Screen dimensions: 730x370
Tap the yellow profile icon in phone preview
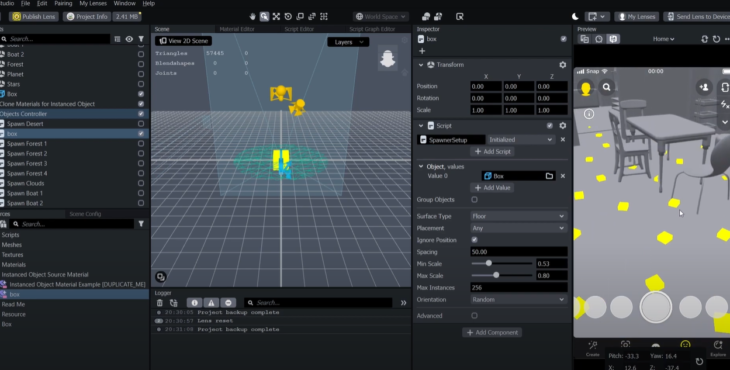(586, 87)
